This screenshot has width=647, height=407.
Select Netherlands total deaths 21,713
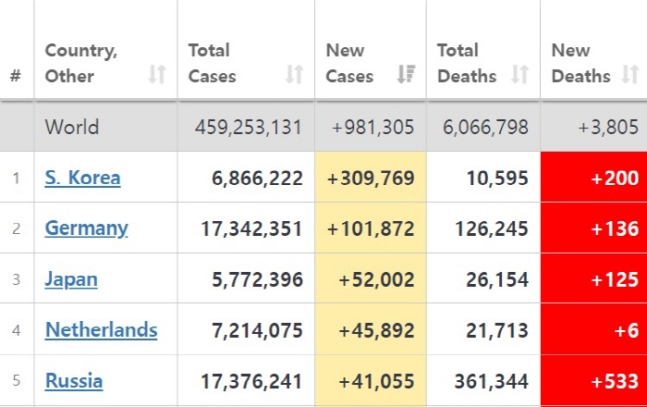point(497,331)
